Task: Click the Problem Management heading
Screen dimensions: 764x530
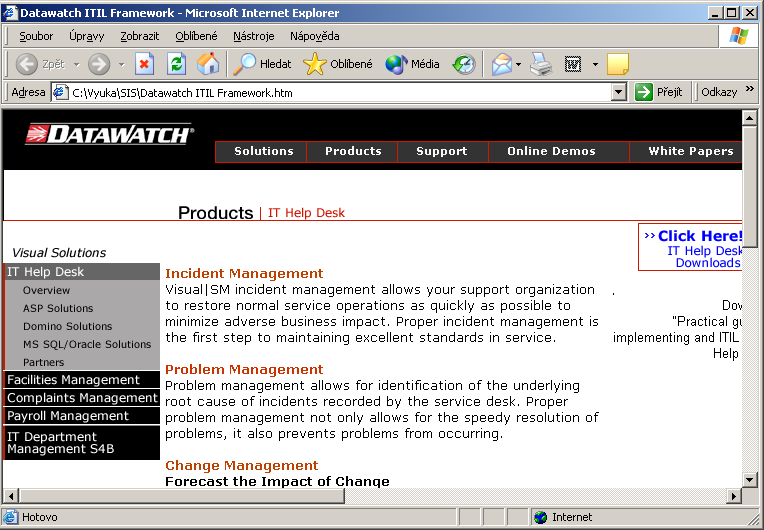Action: [244, 369]
